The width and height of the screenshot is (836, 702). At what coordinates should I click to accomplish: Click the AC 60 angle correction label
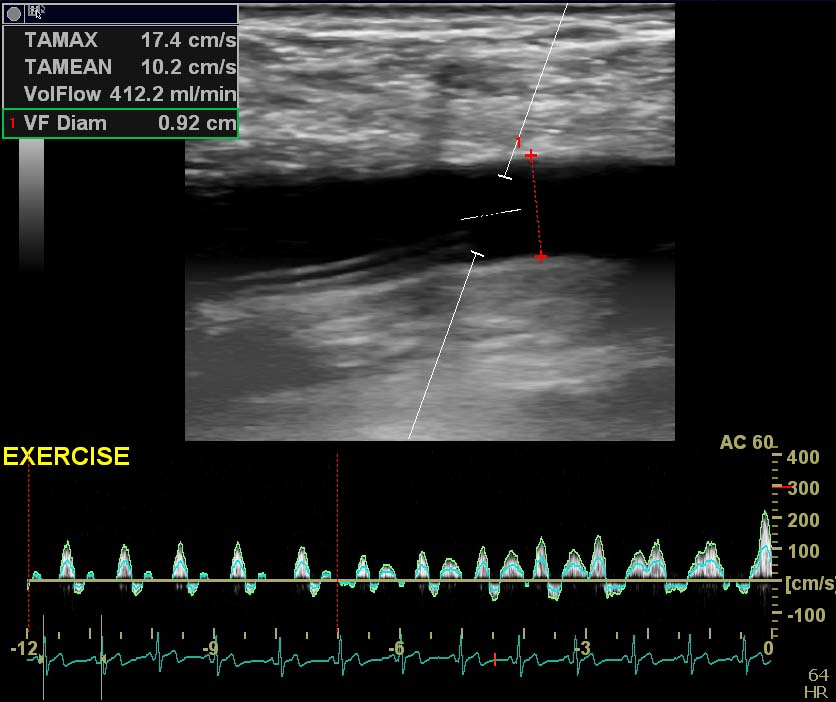(x=746, y=442)
